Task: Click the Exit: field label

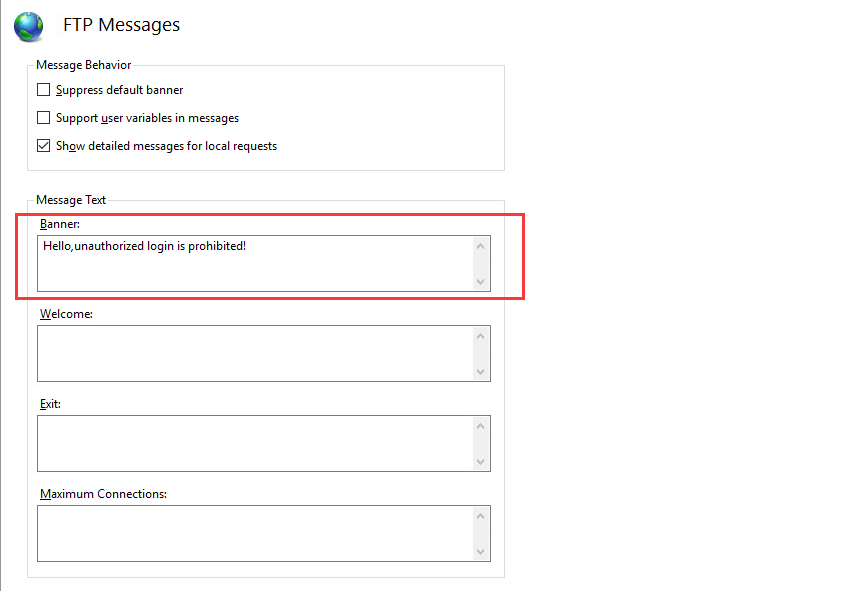Action: pos(50,404)
